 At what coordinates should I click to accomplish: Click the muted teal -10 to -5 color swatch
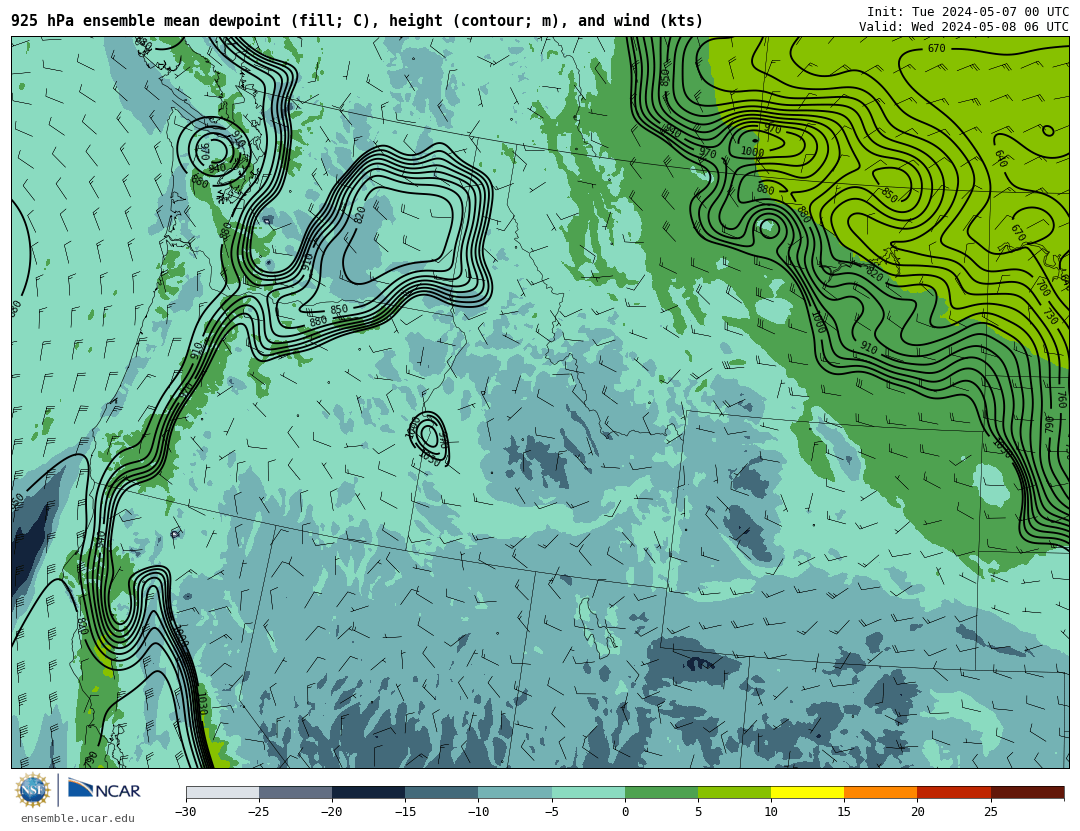pyautogui.click(x=515, y=792)
